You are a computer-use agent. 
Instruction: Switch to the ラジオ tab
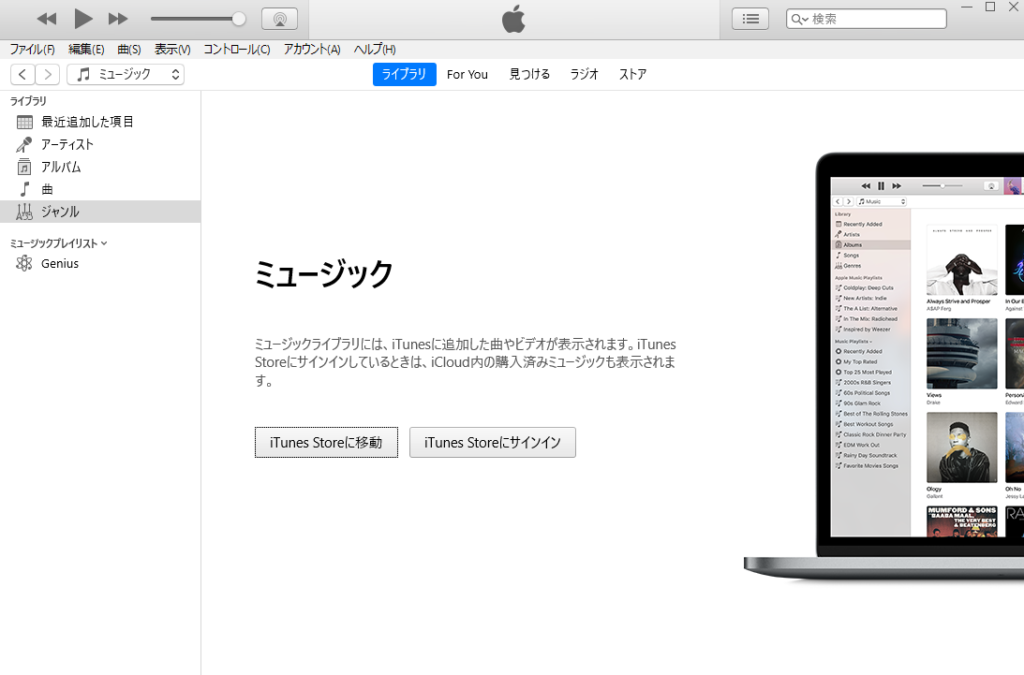(584, 74)
